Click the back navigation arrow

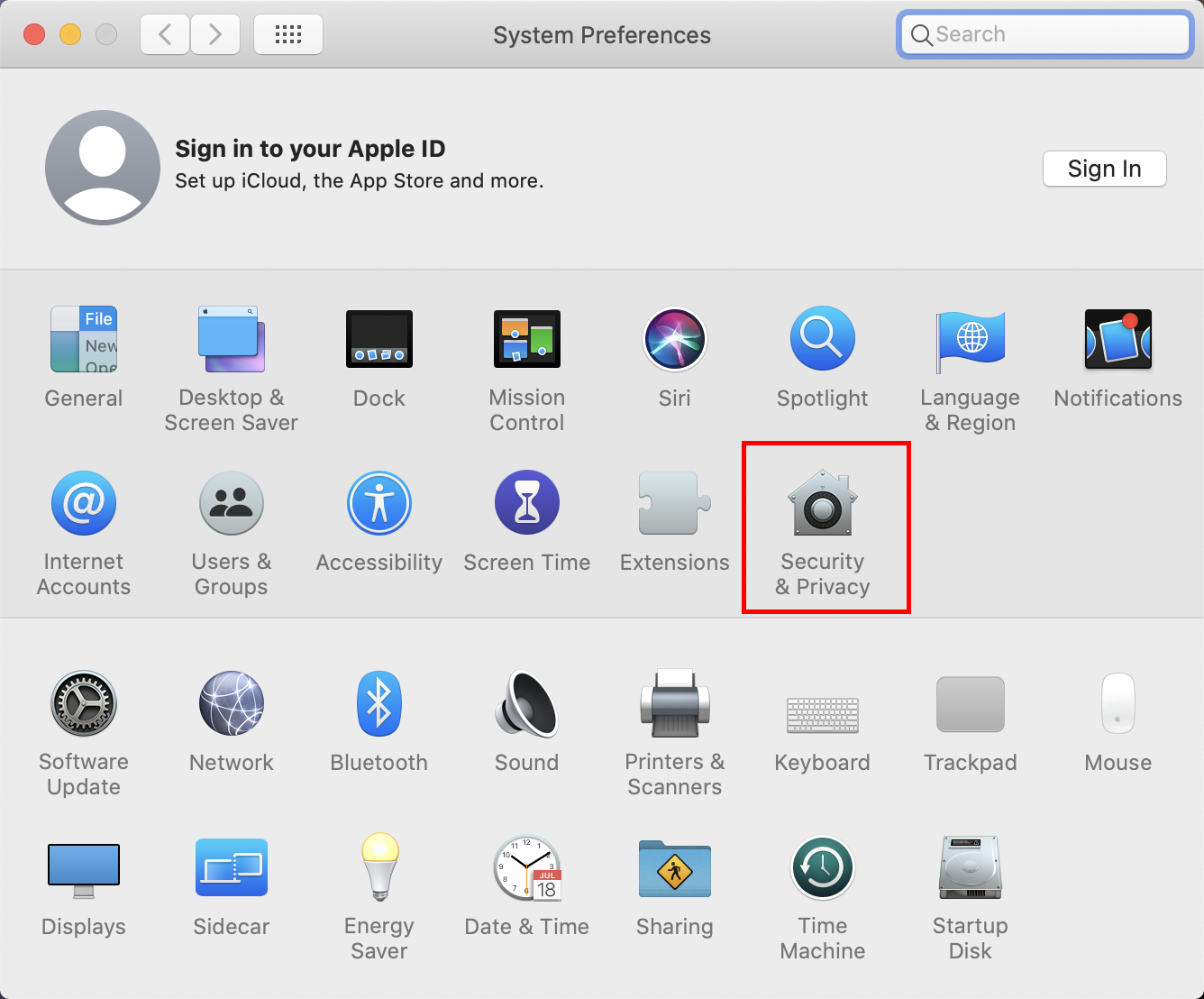pyautogui.click(x=165, y=34)
